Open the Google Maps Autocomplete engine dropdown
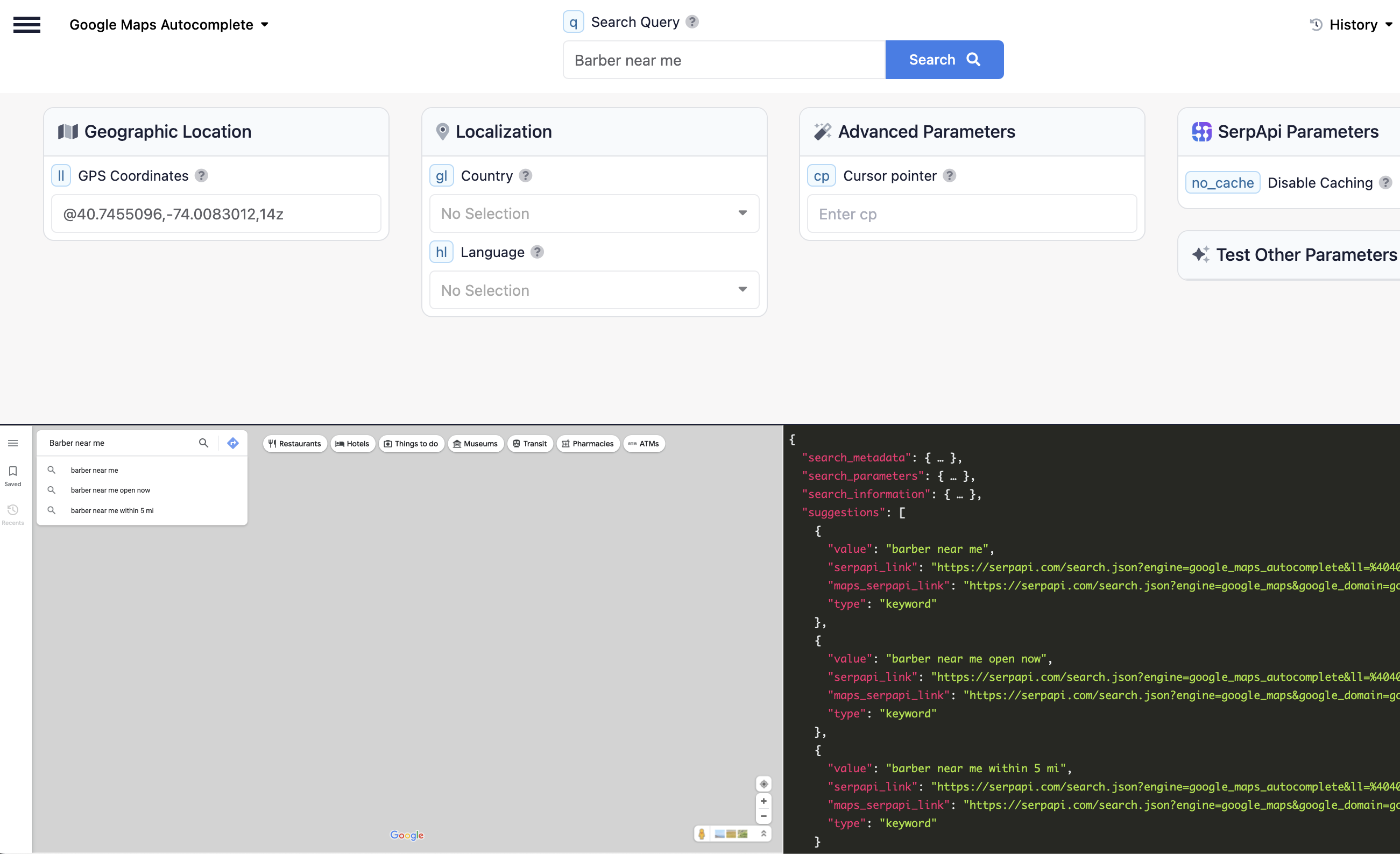The width and height of the screenshot is (1400, 854). tap(169, 24)
